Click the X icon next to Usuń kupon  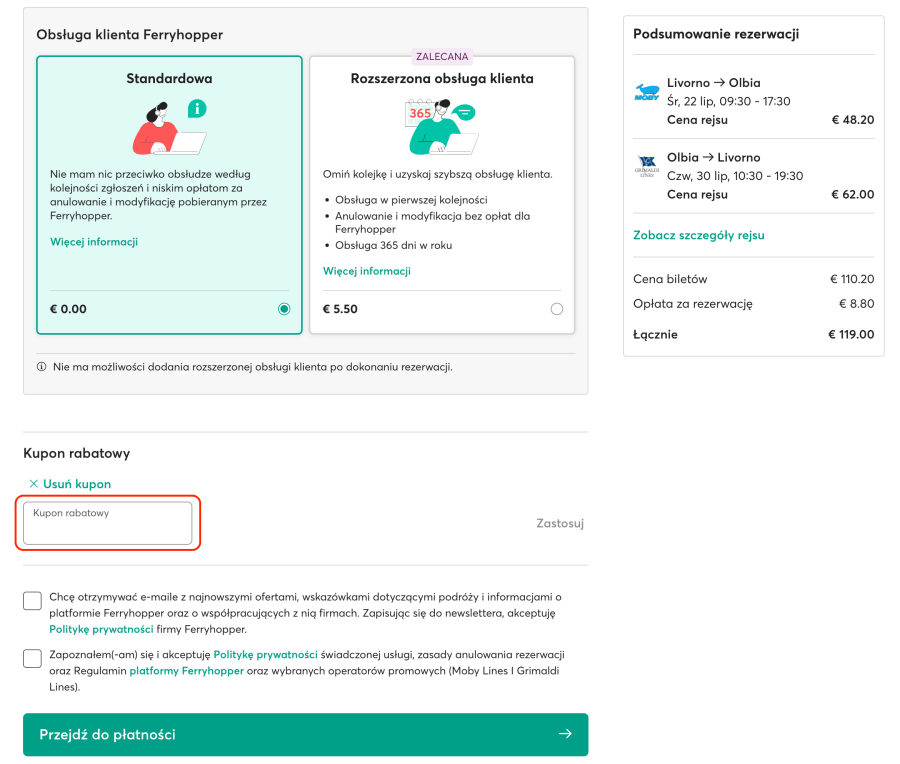coord(34,484)
